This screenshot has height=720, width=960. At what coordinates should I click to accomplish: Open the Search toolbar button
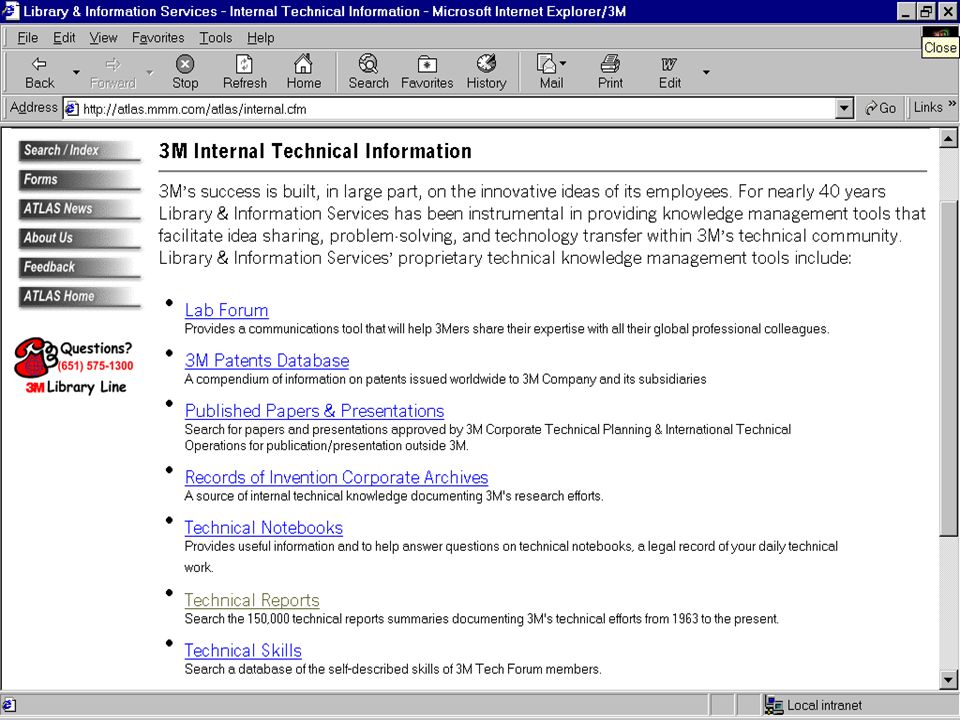point(369,72)
